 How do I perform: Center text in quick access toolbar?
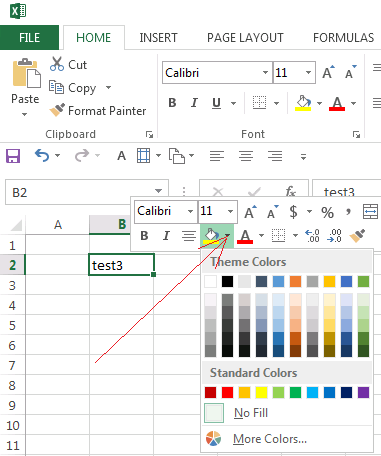click(x=246, y=156)
